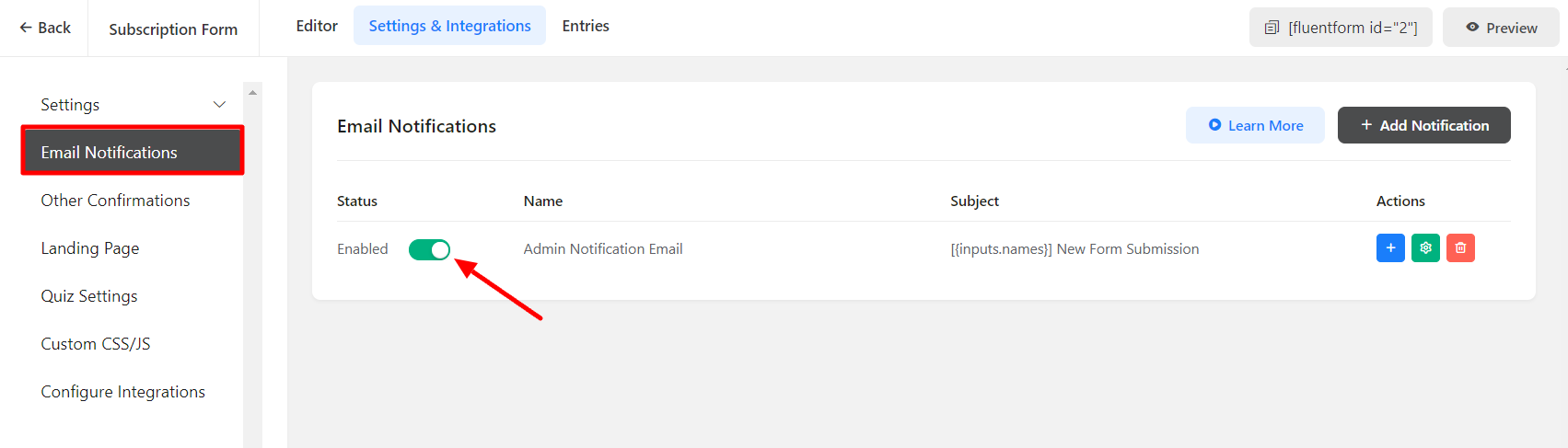Click plus icon in Add Notification
The width and height of the screenshot is (1568, 448).
[x=1366, y=125]
